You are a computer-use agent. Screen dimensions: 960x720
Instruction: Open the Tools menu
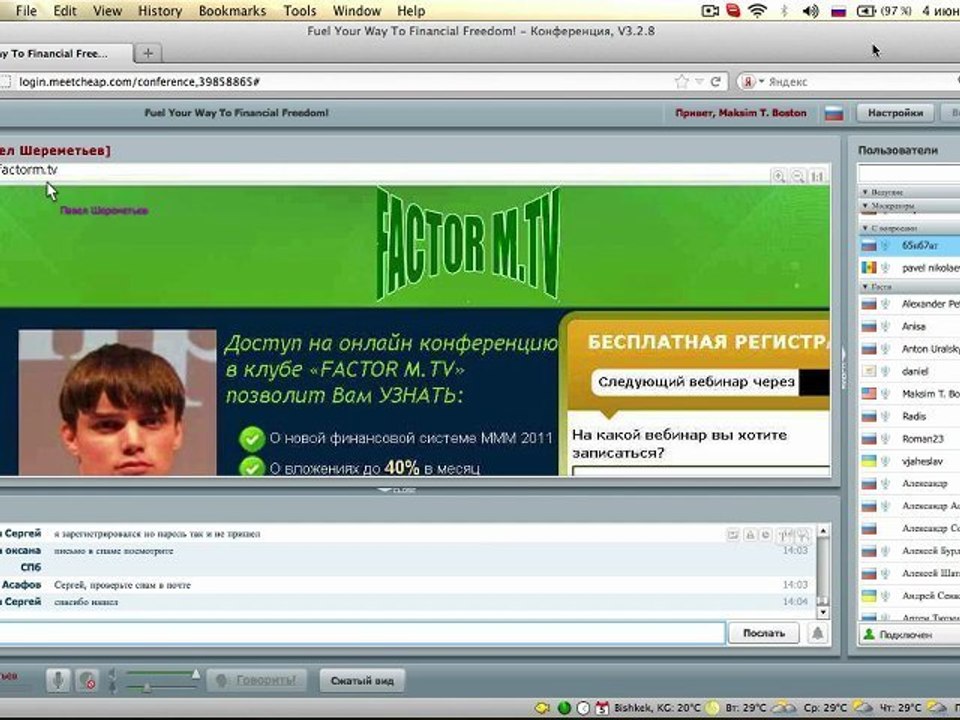(300, 10)
